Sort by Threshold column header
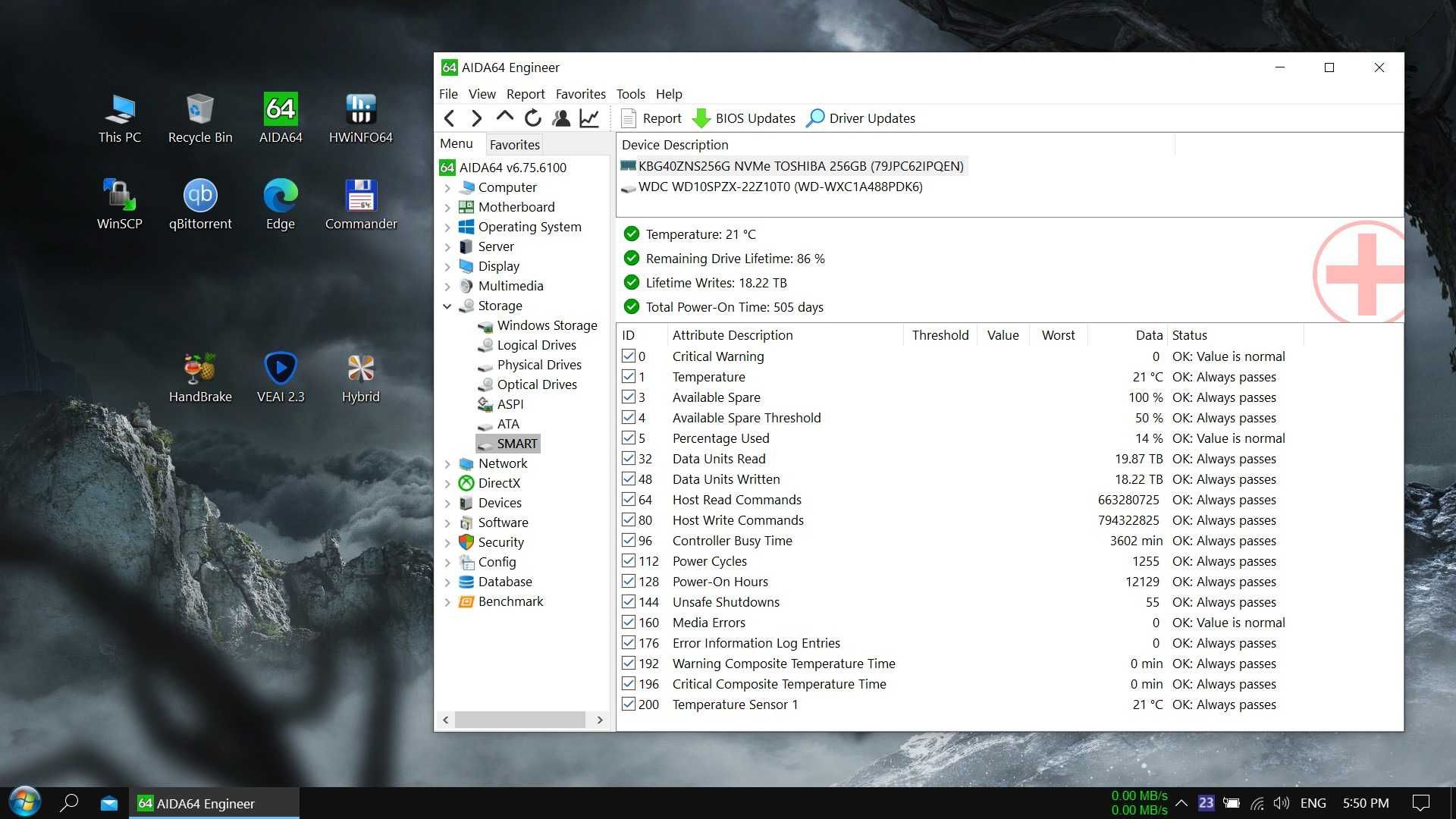The width and height of the screenshot is (1456, 819). pyautogui.click(x=940, y=335)
